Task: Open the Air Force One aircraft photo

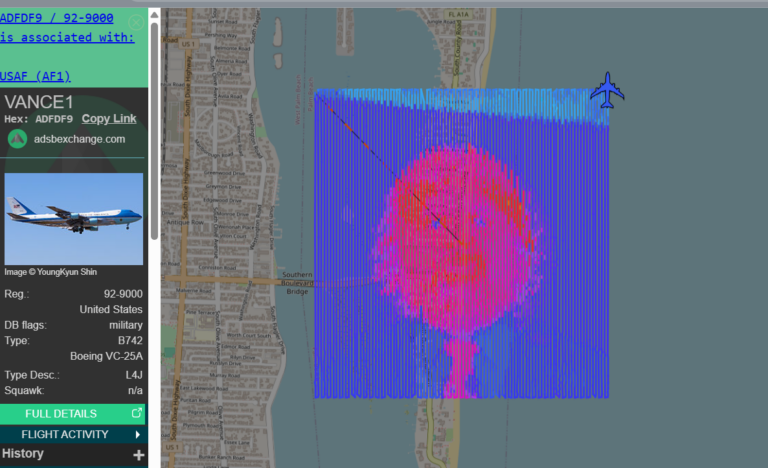Action: coord(73,219)
